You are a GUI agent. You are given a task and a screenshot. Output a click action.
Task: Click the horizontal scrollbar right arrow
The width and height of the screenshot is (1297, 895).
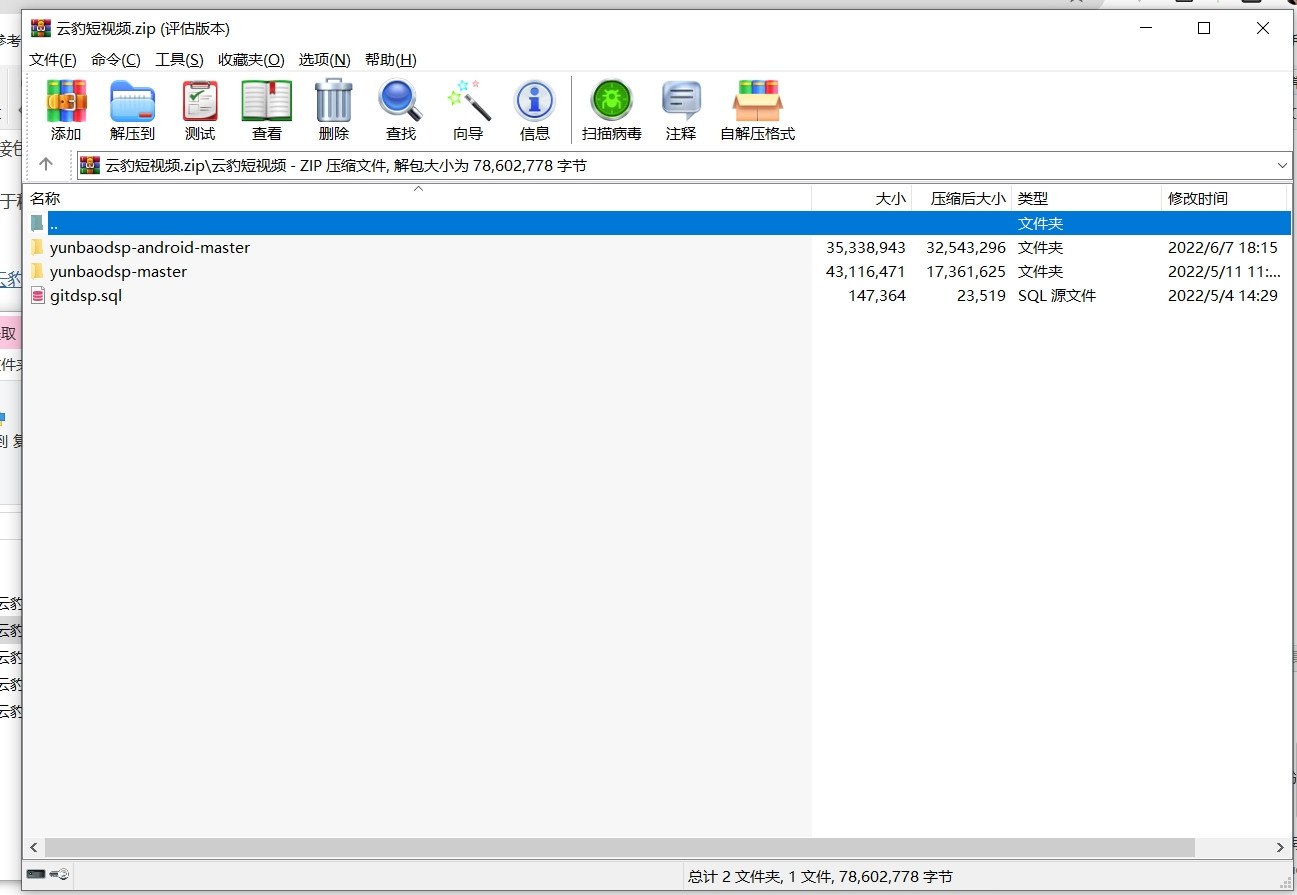(x=1280, y=847)
